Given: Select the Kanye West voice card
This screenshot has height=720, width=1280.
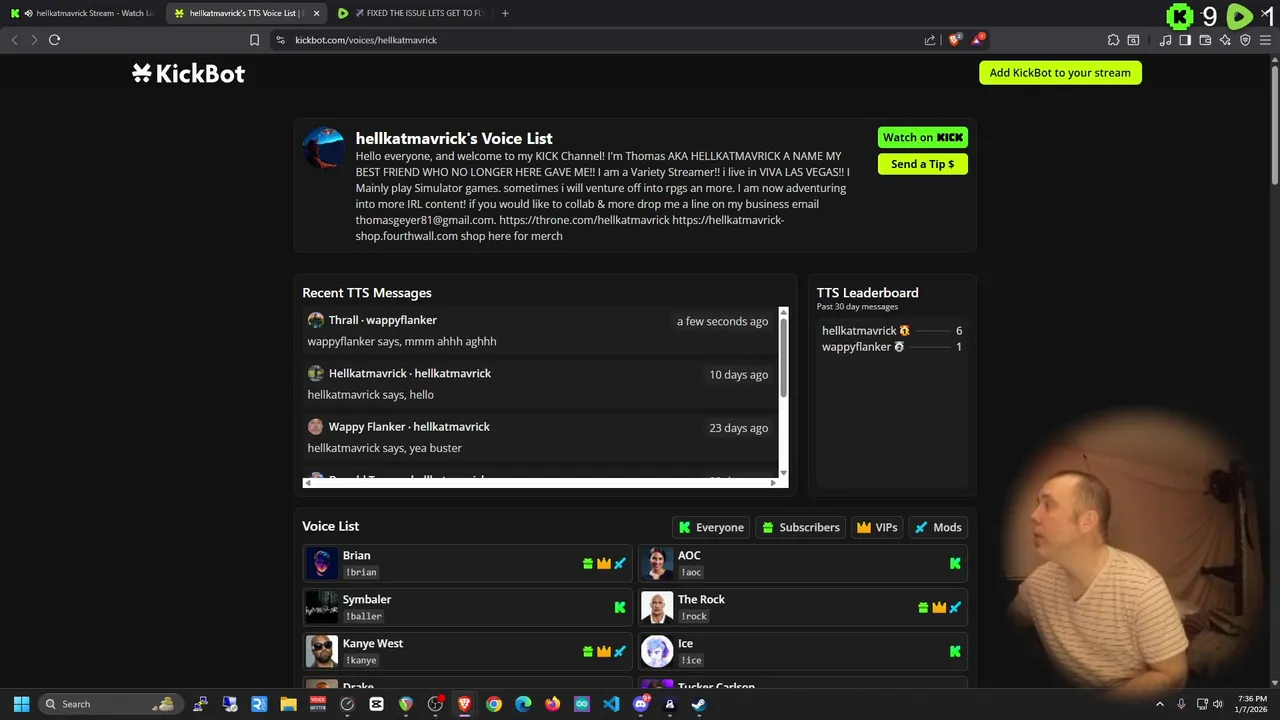Looking at the screenshot, I should pos(468,651).
